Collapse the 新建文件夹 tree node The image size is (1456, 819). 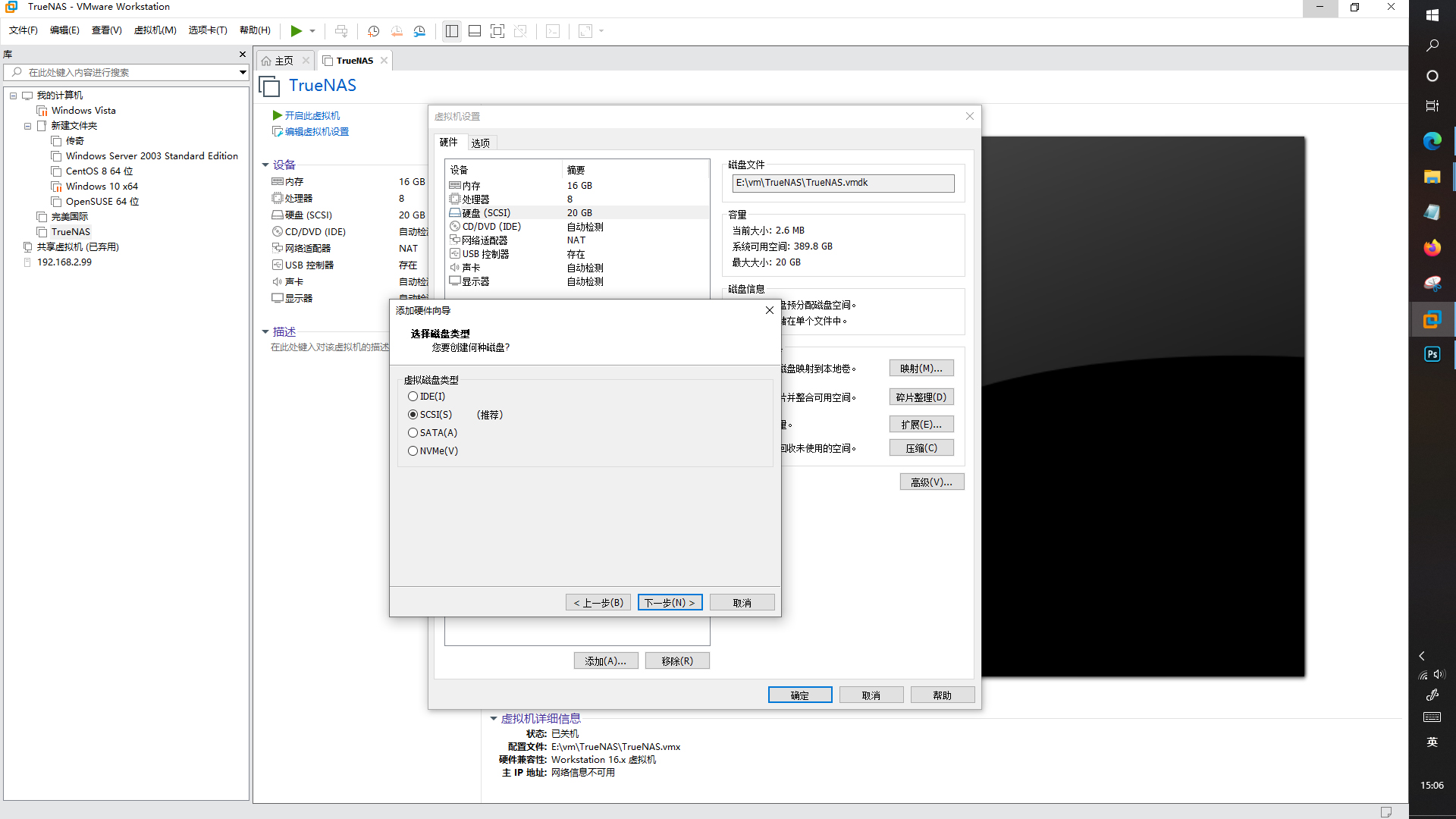point(28,126)
